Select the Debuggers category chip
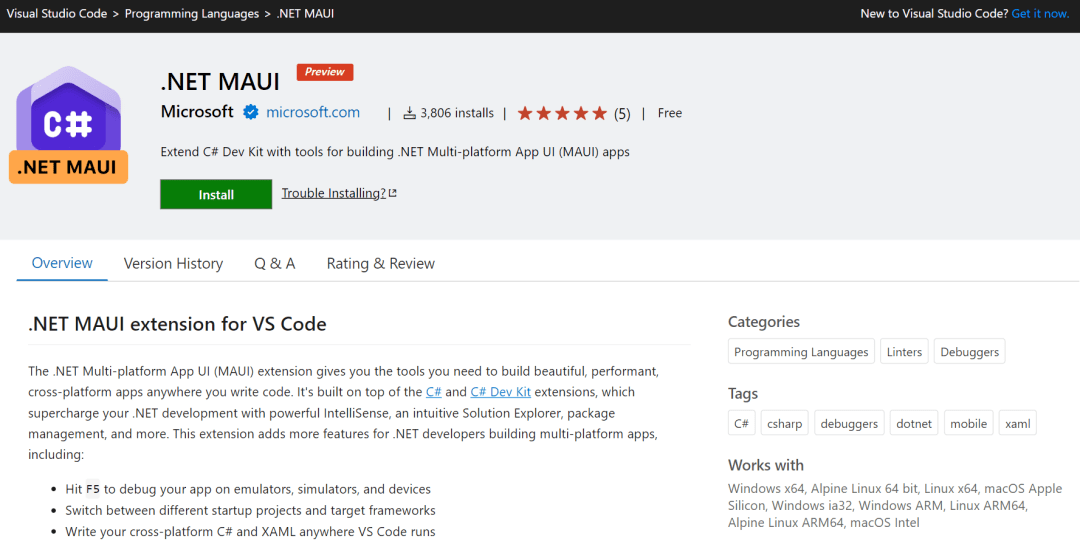Image resolution: width=1080 pixels, height=544 pixels. tap(969, 352)
